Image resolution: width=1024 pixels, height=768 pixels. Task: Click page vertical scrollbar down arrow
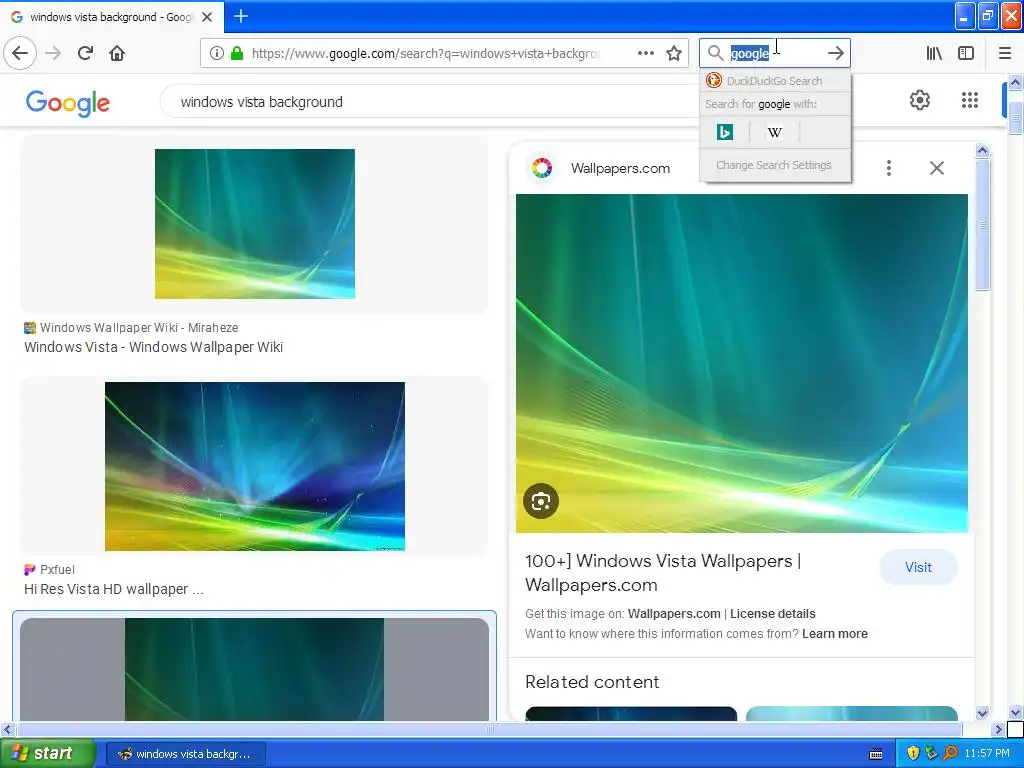pos(1015,712)
